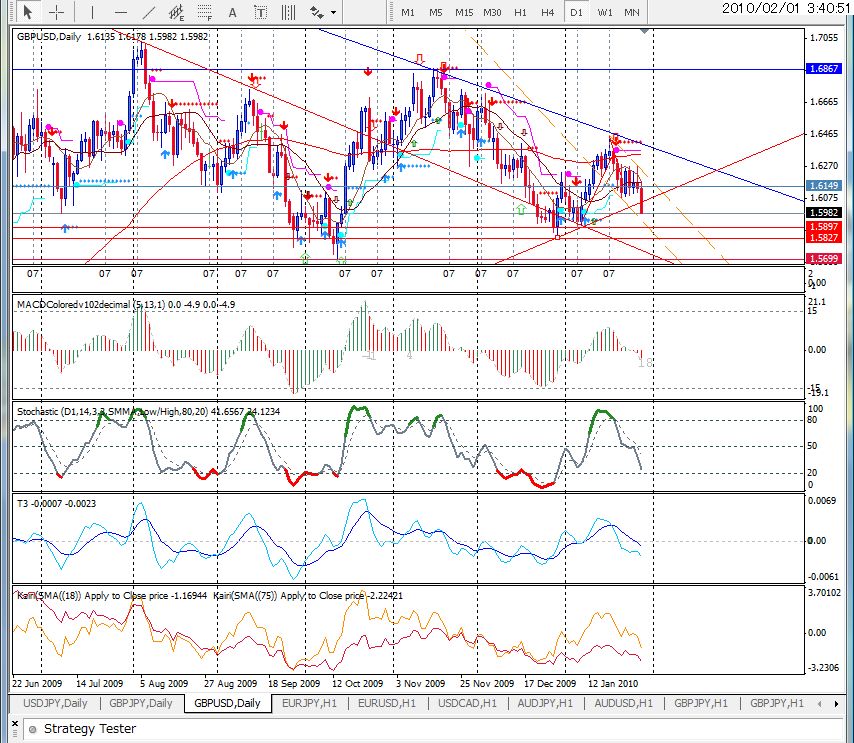Pick the Trendline drawing tool

coord(149,11)
